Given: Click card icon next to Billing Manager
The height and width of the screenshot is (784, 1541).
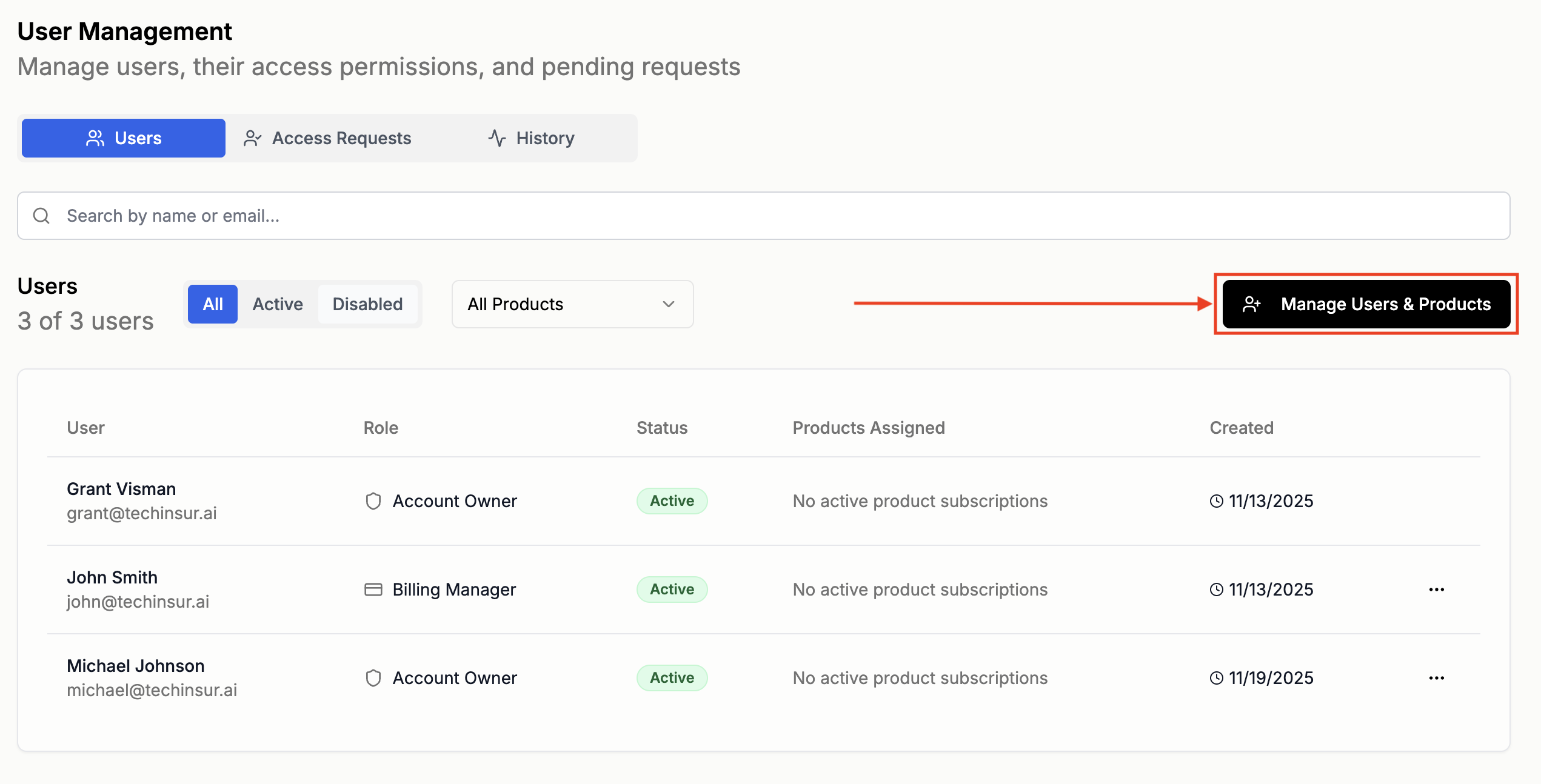Looking at the screenshot, I should coord(373,590).
